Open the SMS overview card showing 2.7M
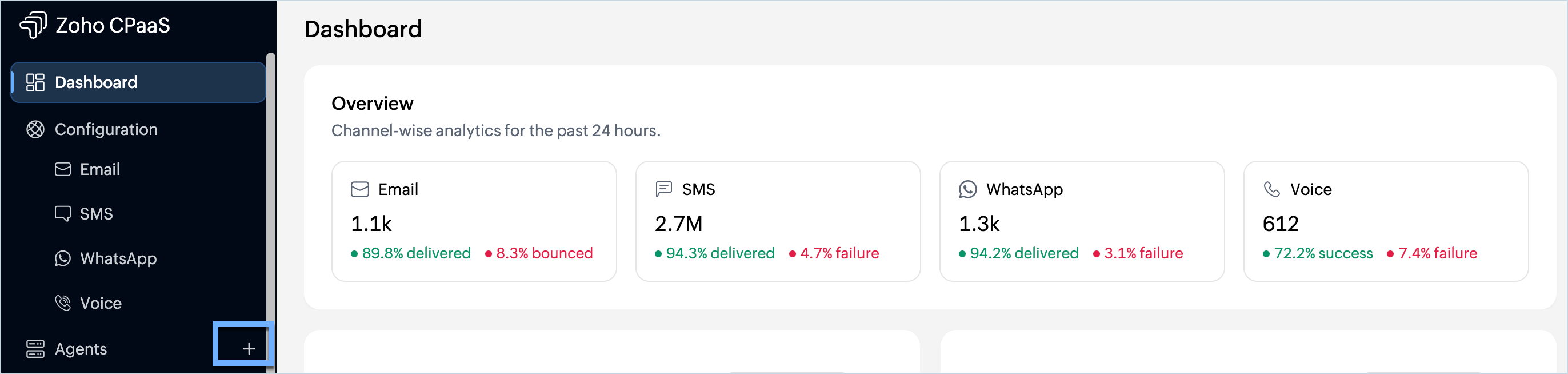The height and width of the screenshot is (374, 1568). tap(778, 221)
